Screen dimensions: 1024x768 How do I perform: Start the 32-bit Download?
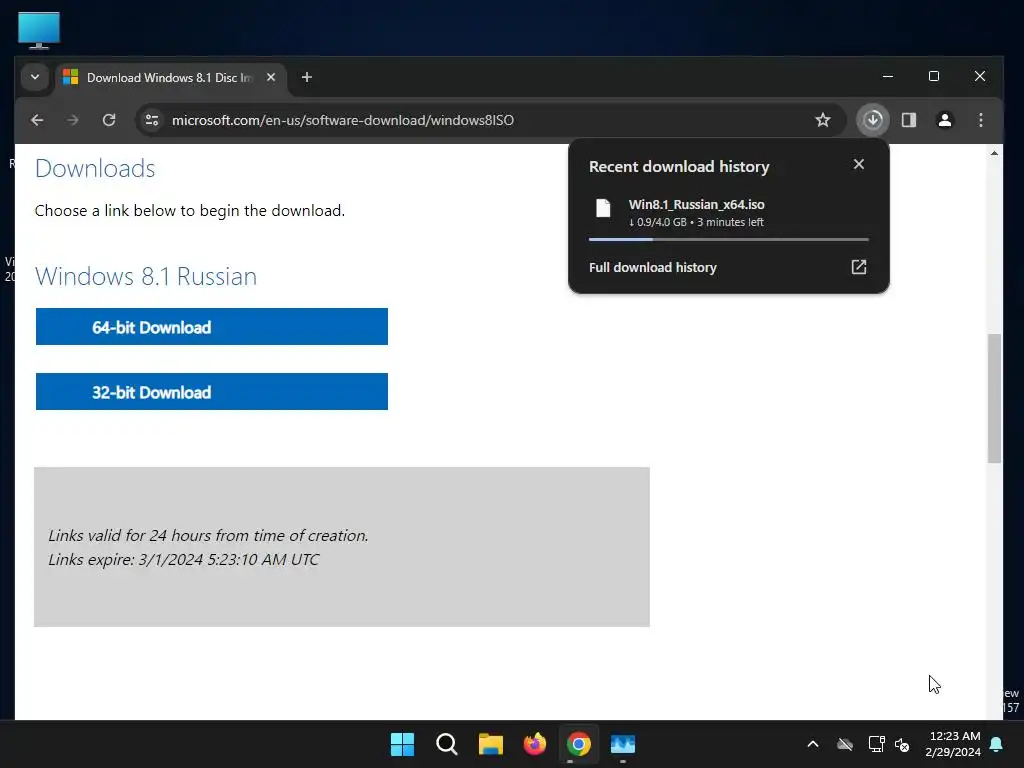[212, 392]
